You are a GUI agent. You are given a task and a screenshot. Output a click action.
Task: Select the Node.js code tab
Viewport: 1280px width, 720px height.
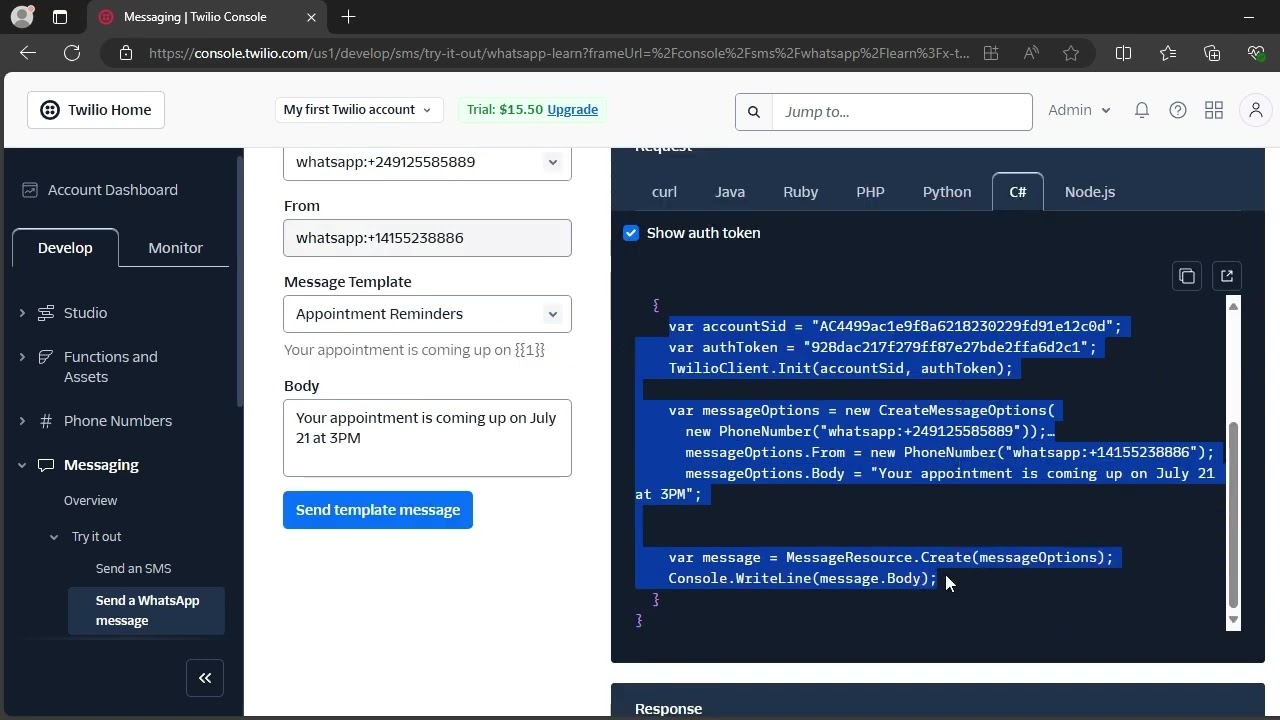pos(1090,192)
